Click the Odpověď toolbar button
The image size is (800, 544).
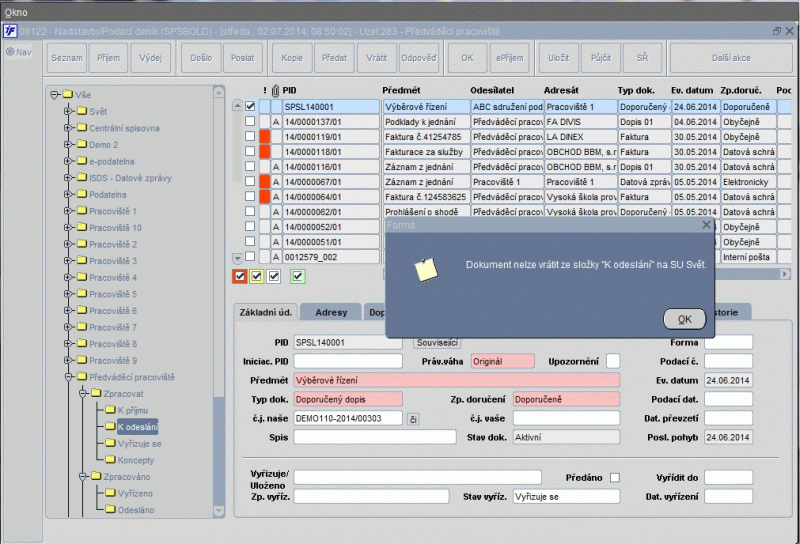point(418,58)
